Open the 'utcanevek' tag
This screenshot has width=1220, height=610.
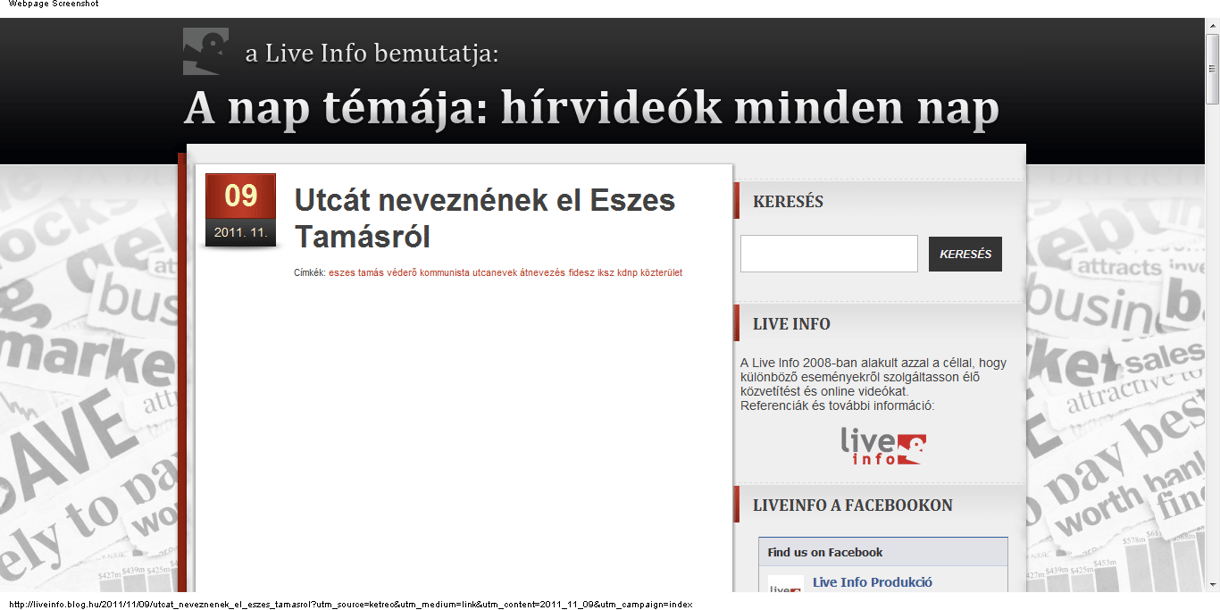point(494,272)
